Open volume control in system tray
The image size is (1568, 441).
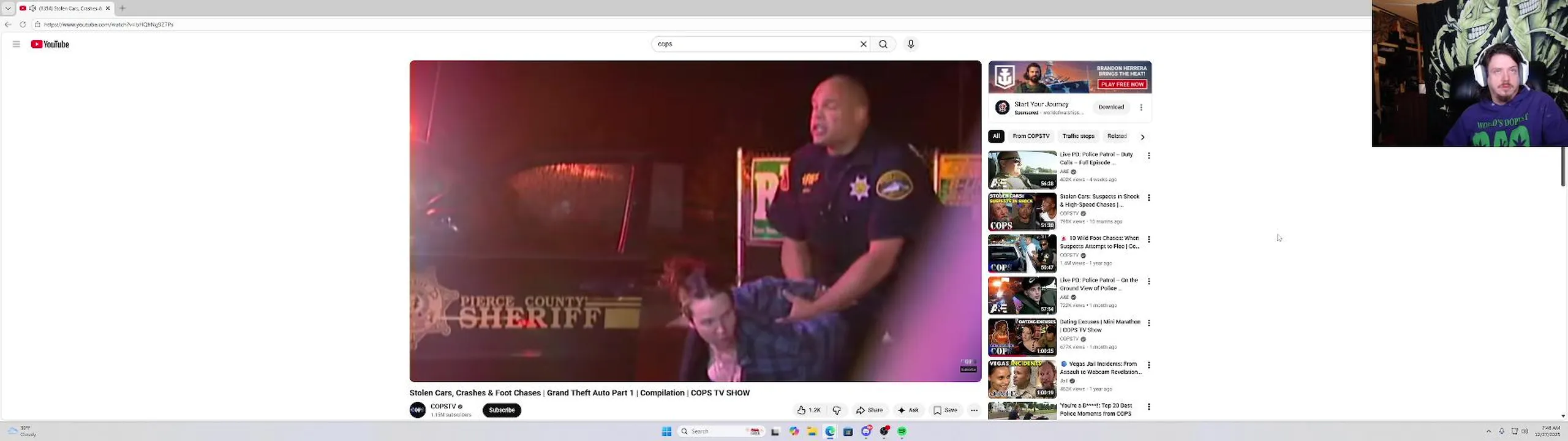point(1525,431)
